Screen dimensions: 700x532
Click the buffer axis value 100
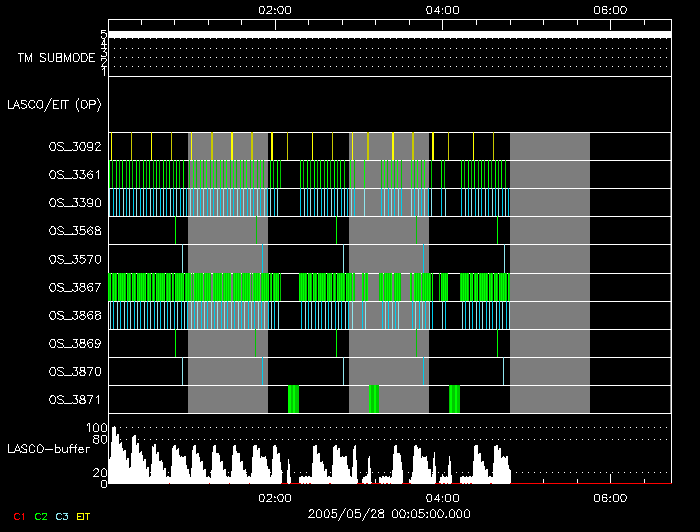pyautogui.click(x=97, y=428)
